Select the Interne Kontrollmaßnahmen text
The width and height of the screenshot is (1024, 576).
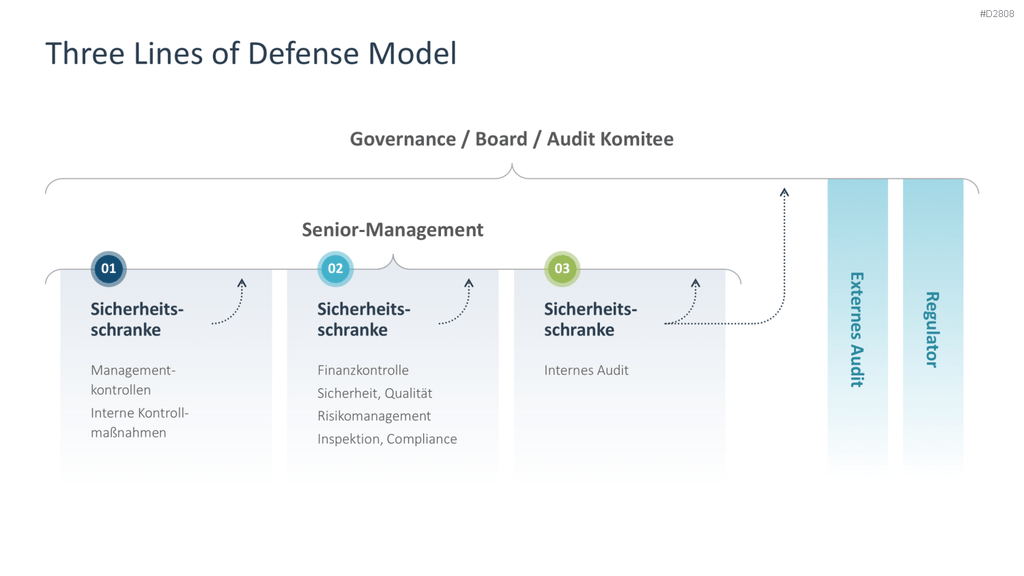click(140, 423)
